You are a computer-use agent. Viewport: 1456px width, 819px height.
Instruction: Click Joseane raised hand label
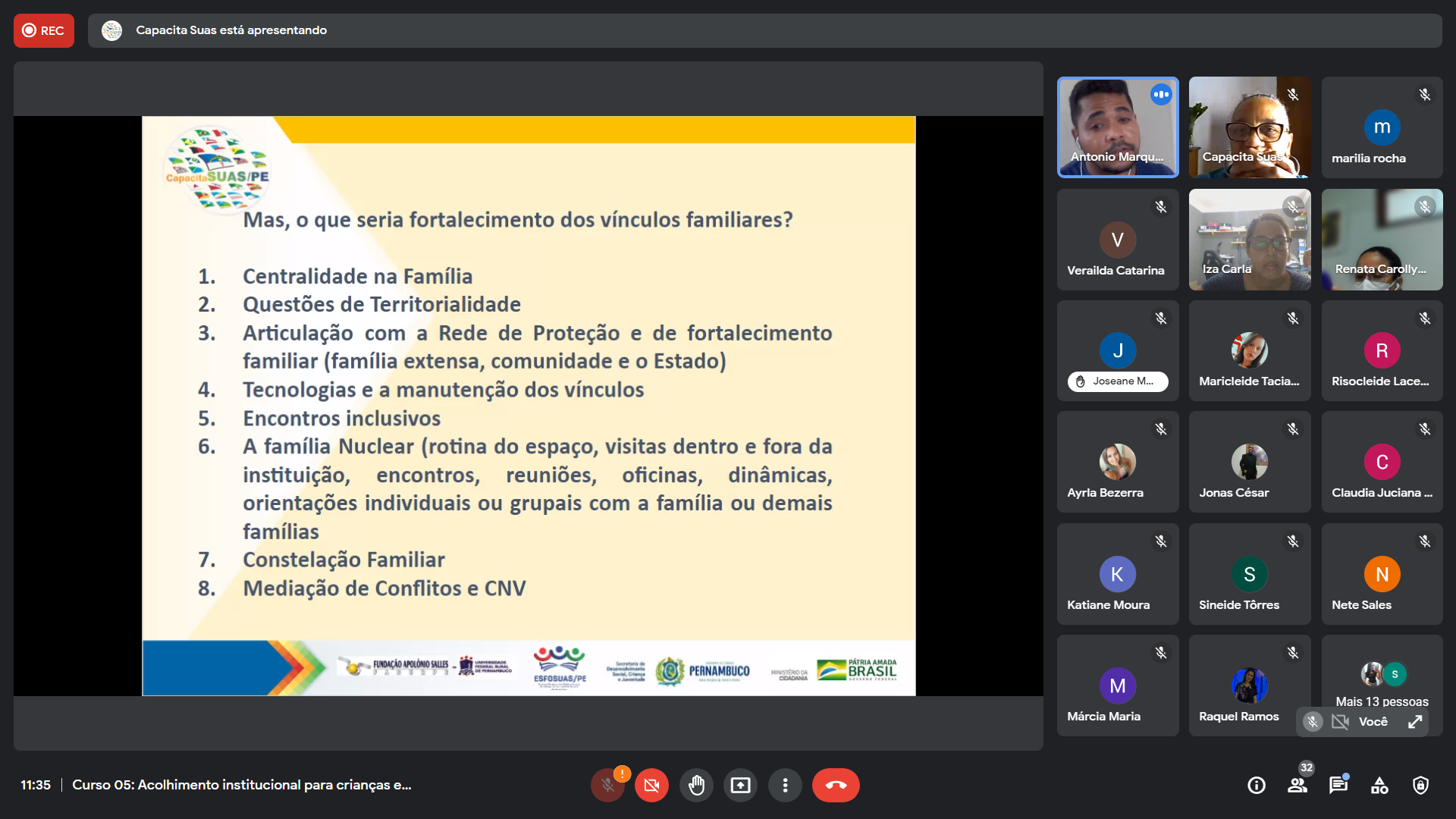pyautogui.click(x=1118, y=381)
